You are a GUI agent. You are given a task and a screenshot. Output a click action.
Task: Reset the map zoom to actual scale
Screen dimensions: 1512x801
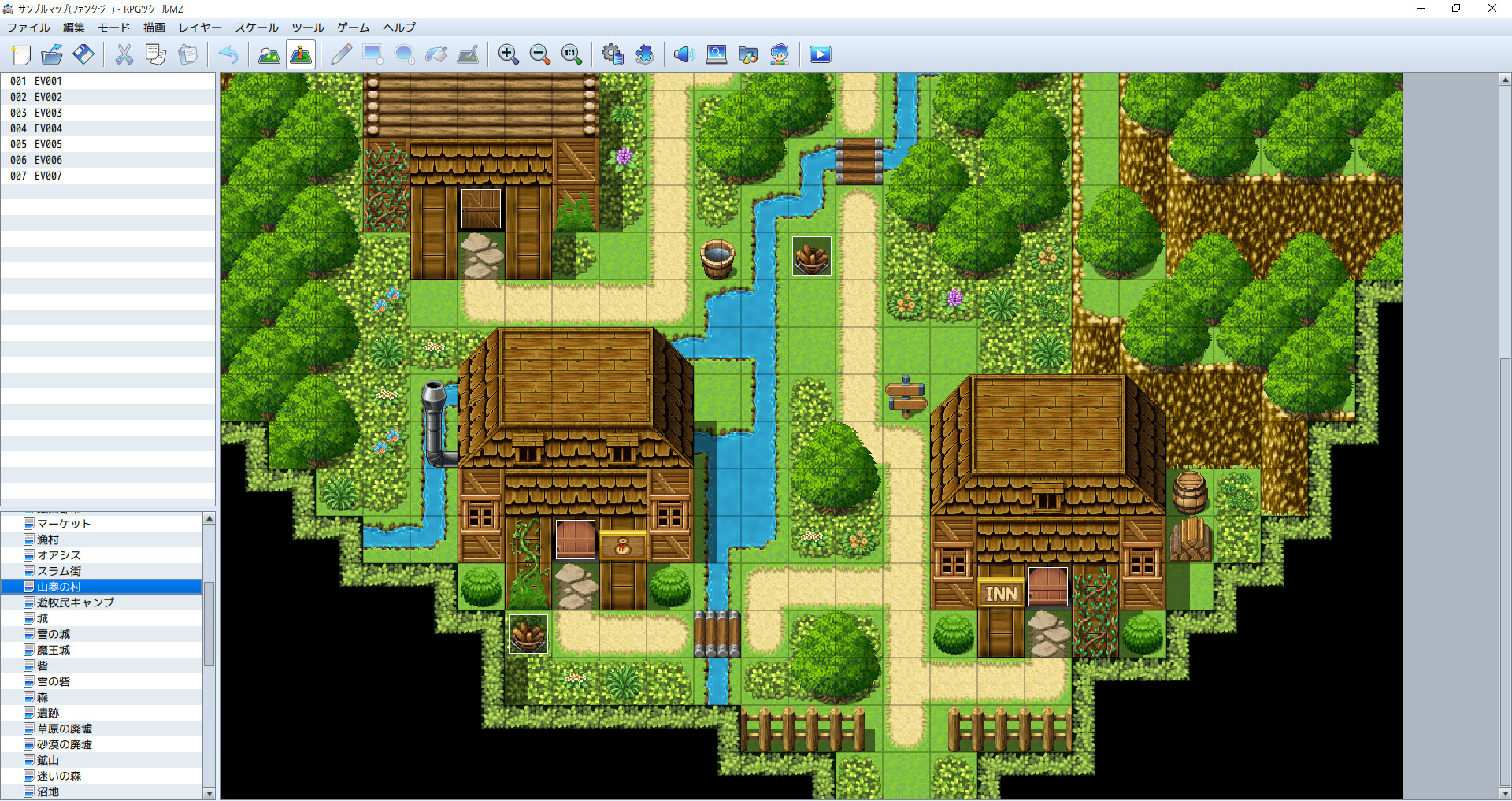point(572,54)
